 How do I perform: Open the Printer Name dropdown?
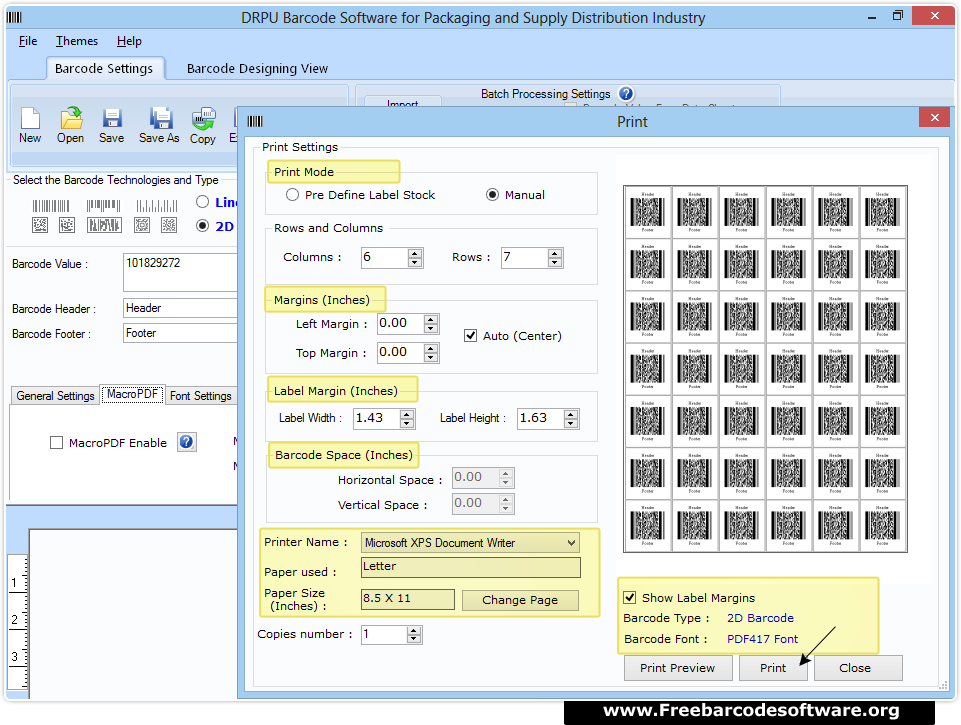571,543
